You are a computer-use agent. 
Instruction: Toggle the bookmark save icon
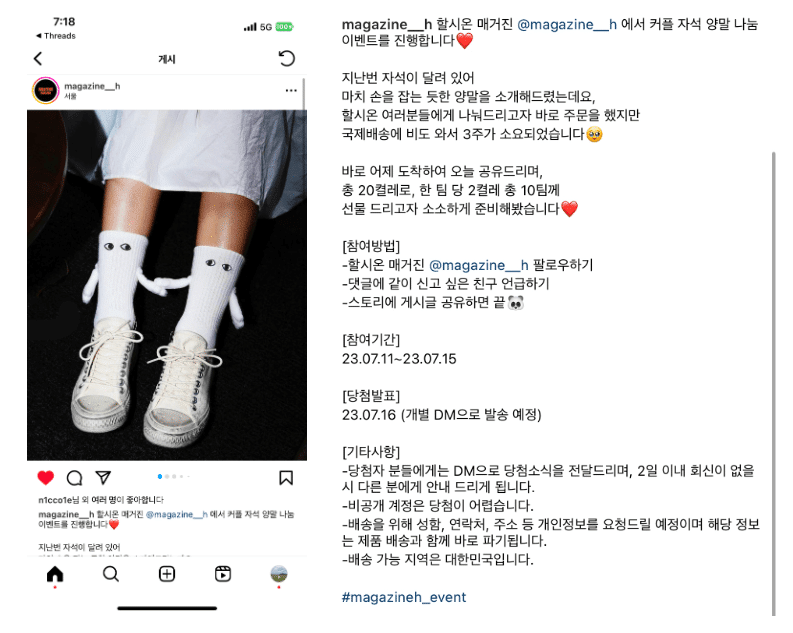point(286,478)
